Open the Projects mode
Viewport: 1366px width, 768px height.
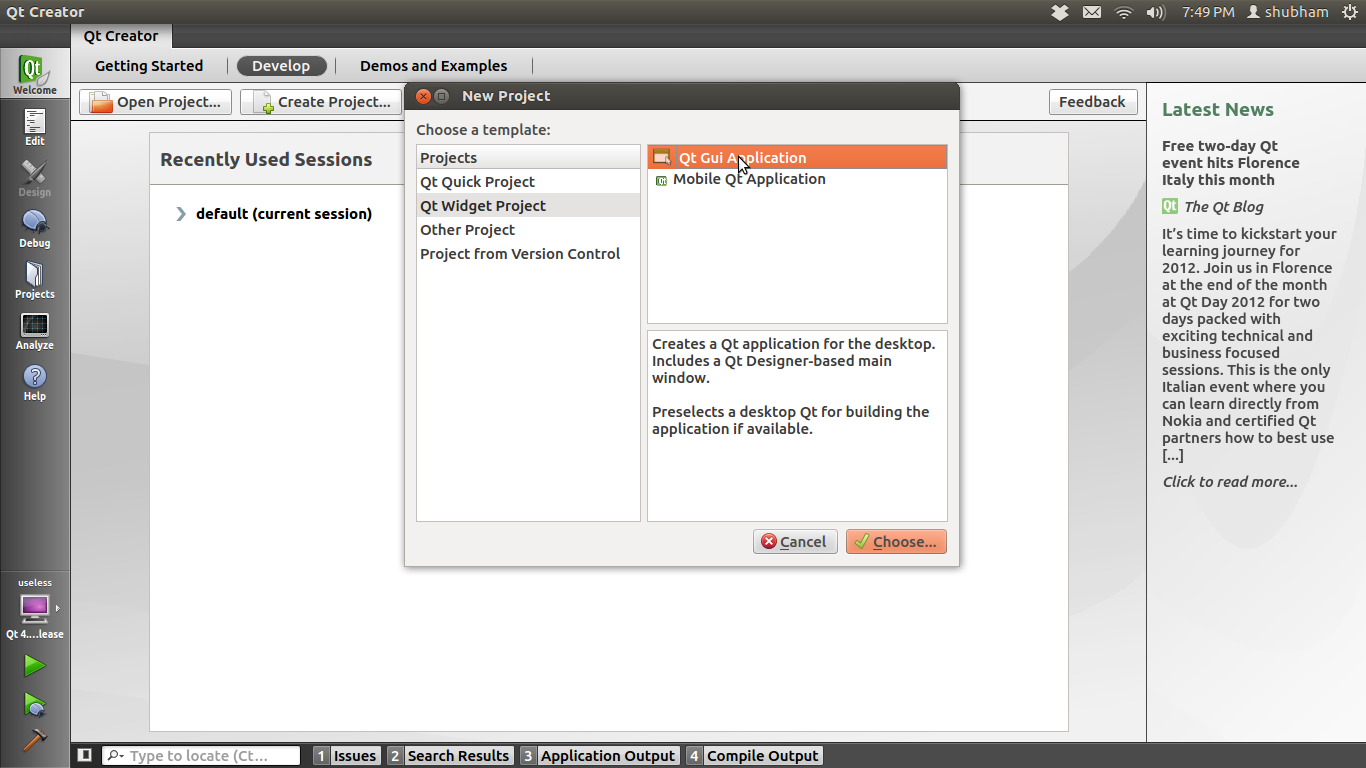pyautogui.click(x=34, y=280)
